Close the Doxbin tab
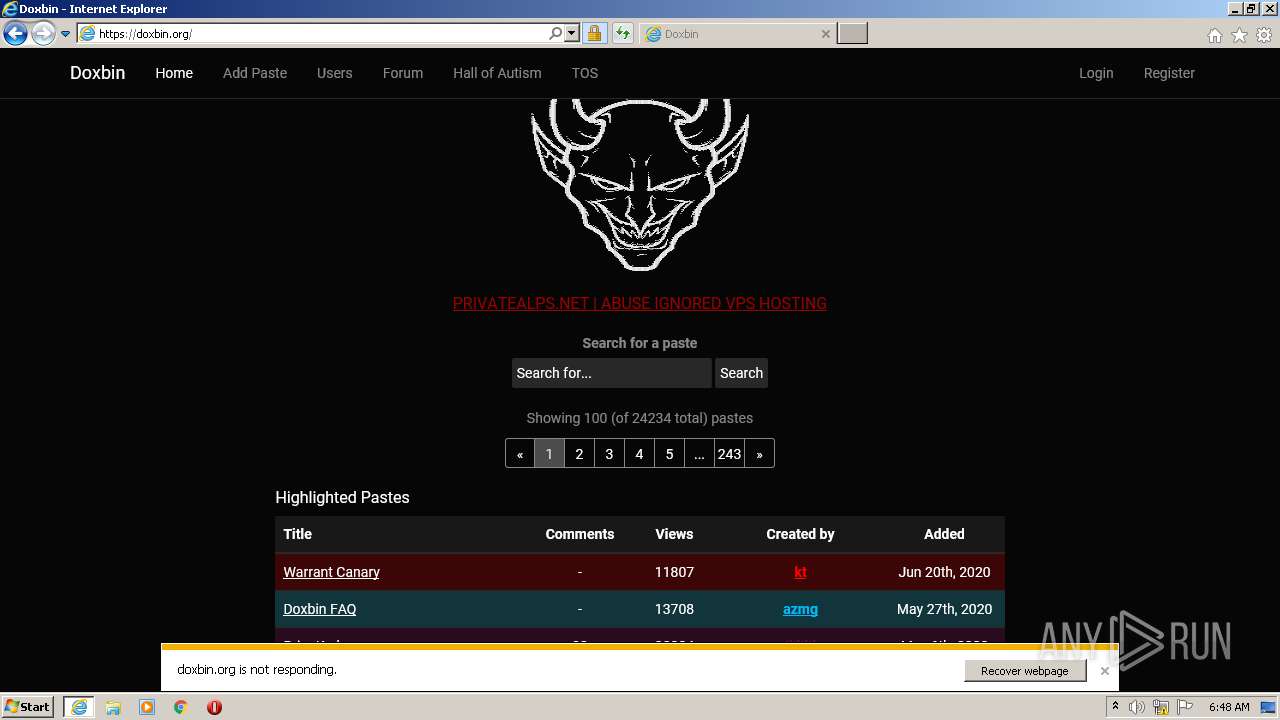Viewport: 1280px width, 720px height. [x=825, y=34]
